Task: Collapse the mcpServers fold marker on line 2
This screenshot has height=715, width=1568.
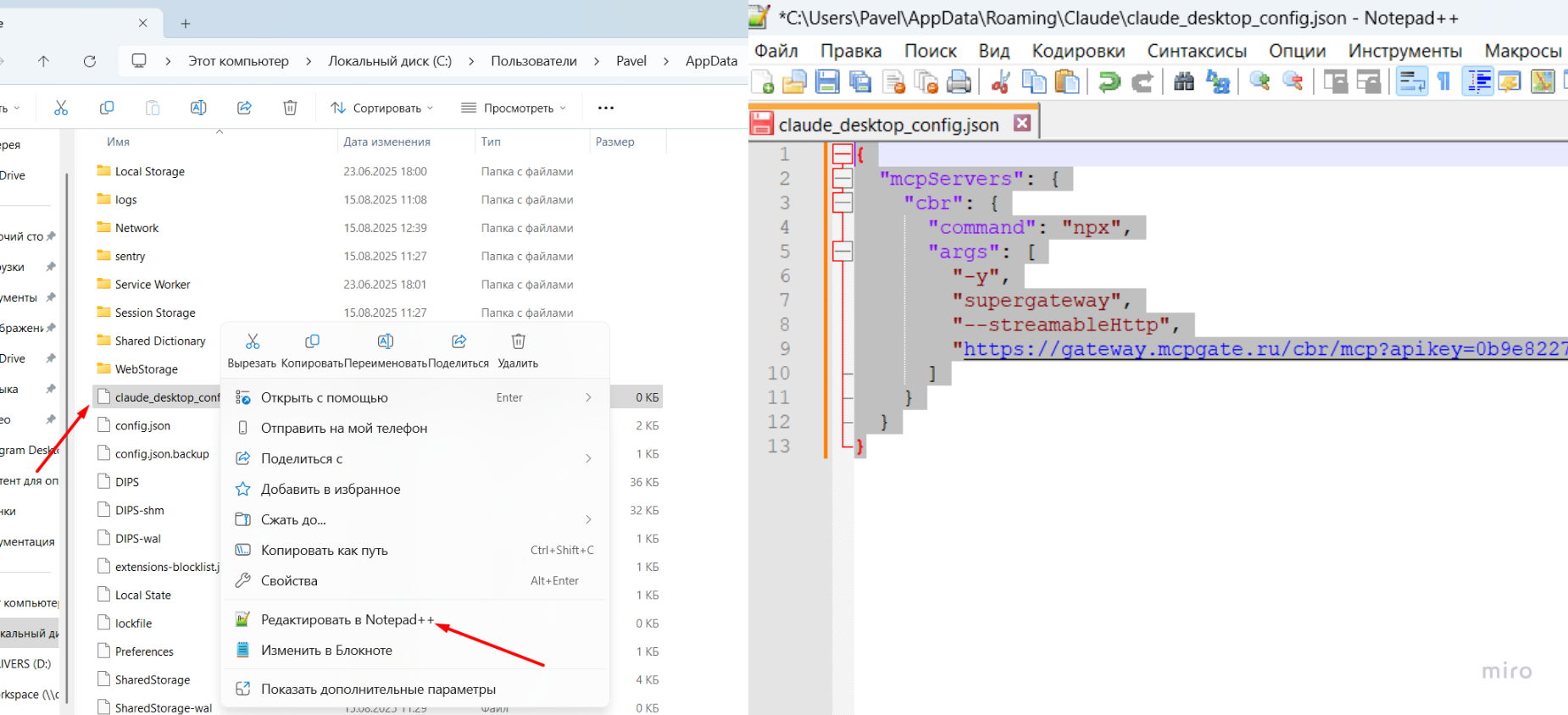Action: 842,179
